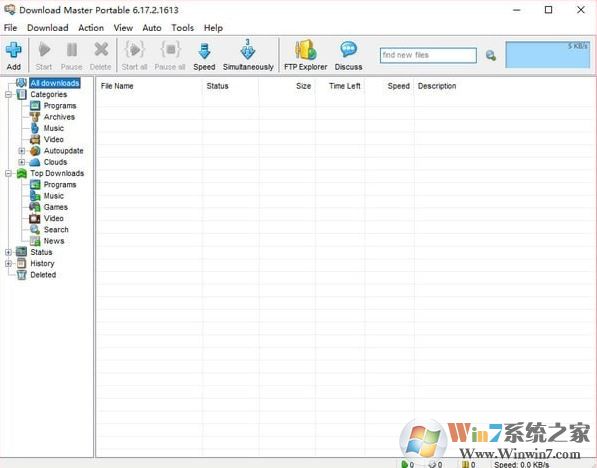Minimize the Download Master window
Viewport: 597px width, 468px height.
pos(517,10)
